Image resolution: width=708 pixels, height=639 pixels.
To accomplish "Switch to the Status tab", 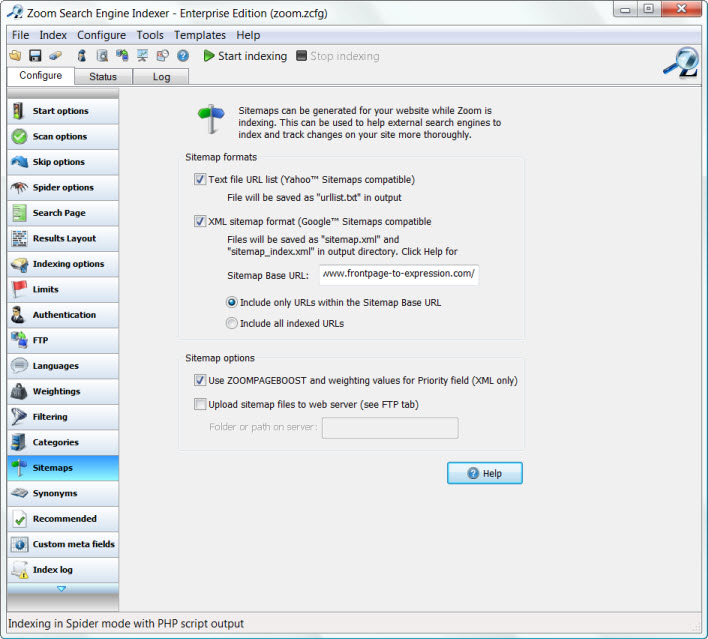I will coord(103,77).
